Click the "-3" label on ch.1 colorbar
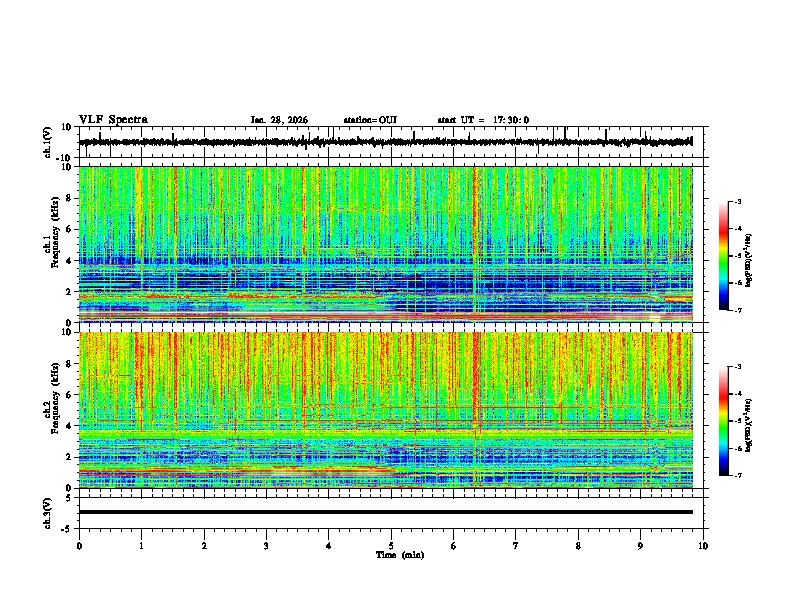This screenshot has height=612, width=792. tap(737, 202)
